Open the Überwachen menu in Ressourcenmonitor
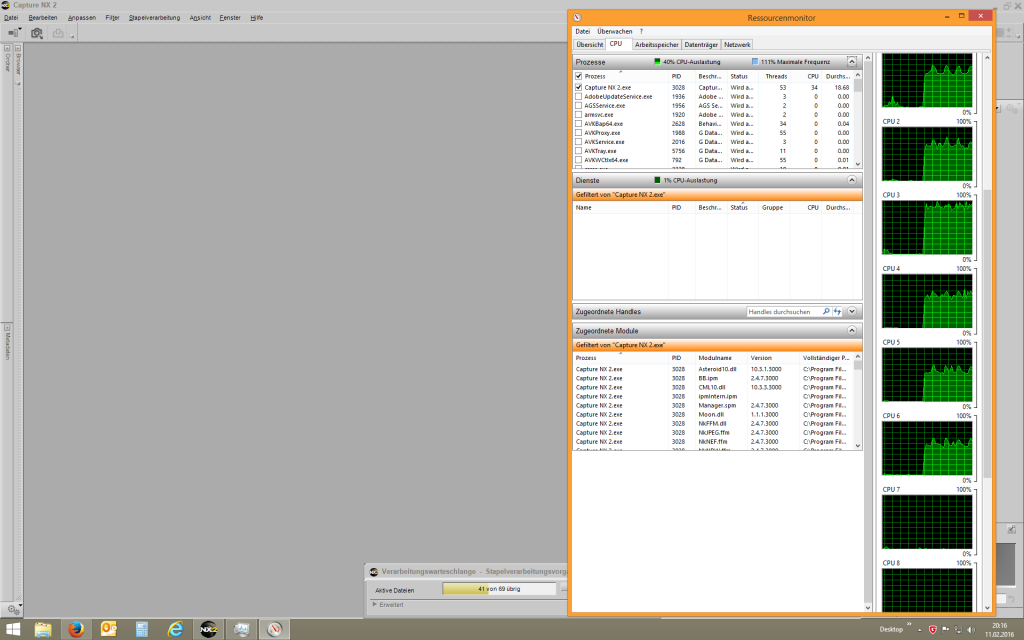The height and width of the screenshot is (640, 1024). point(615,31)
